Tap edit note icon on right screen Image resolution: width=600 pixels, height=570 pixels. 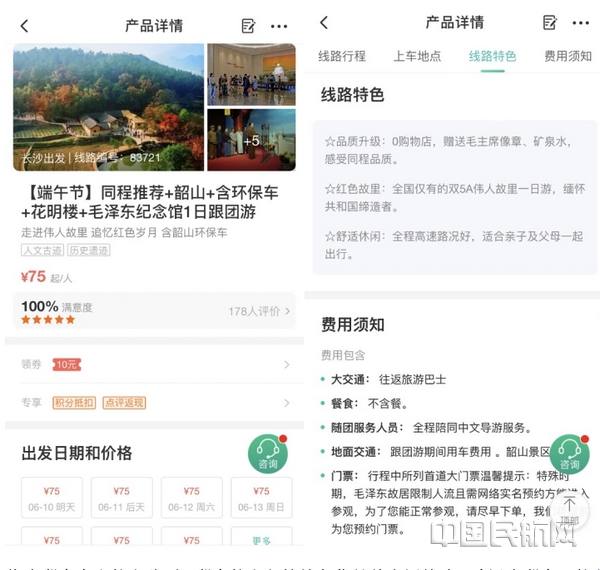pos(550,23)
